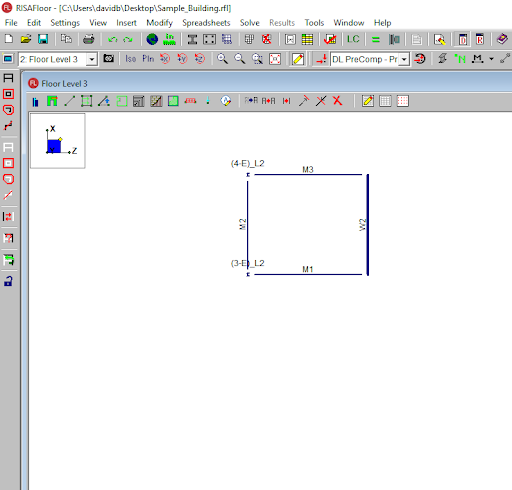Select member M3 beam in the plan
This screenshot has width=512, height=490.
[308, 174]
